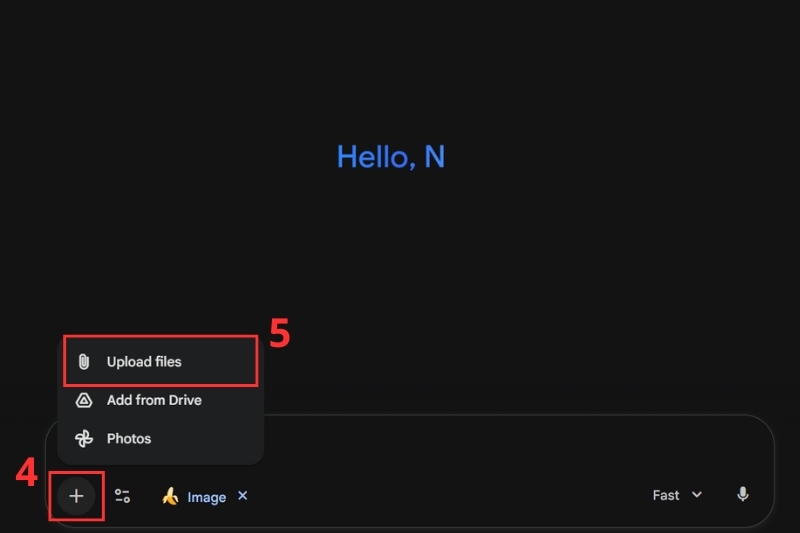Click the Hello, N greeting text
The image size is (800, 533).
390,157
